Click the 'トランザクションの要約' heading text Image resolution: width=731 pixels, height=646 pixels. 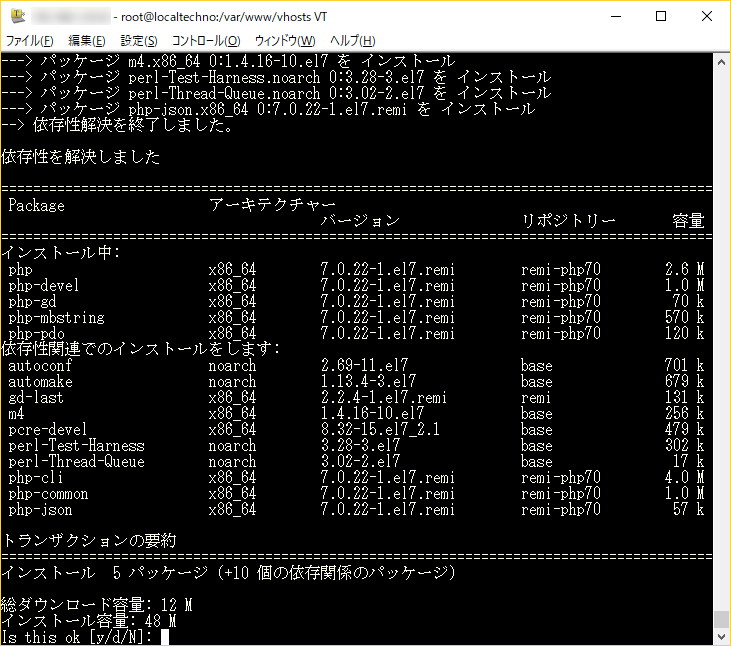point(89,540)
